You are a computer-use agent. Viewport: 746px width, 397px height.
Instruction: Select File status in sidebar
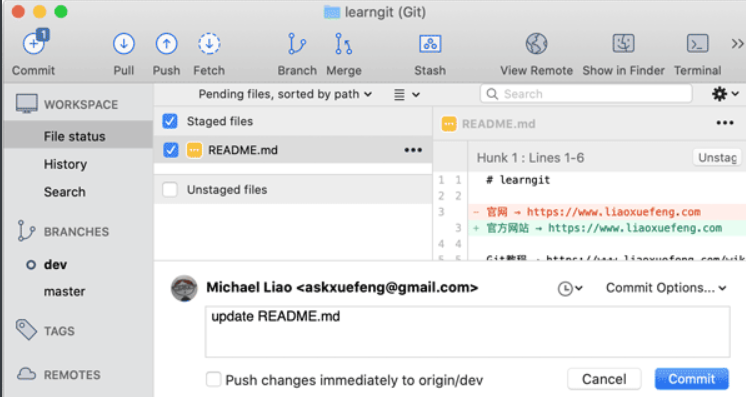pyautogui.click(x=78, y=136)
